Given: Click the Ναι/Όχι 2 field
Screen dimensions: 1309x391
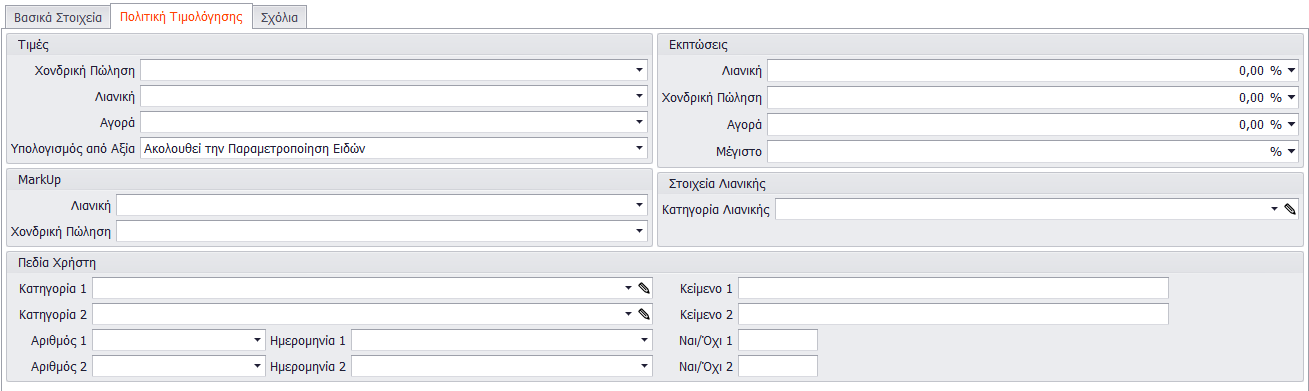Looking at the screenshot, I should pyautogui.click(x=778, y=366).
